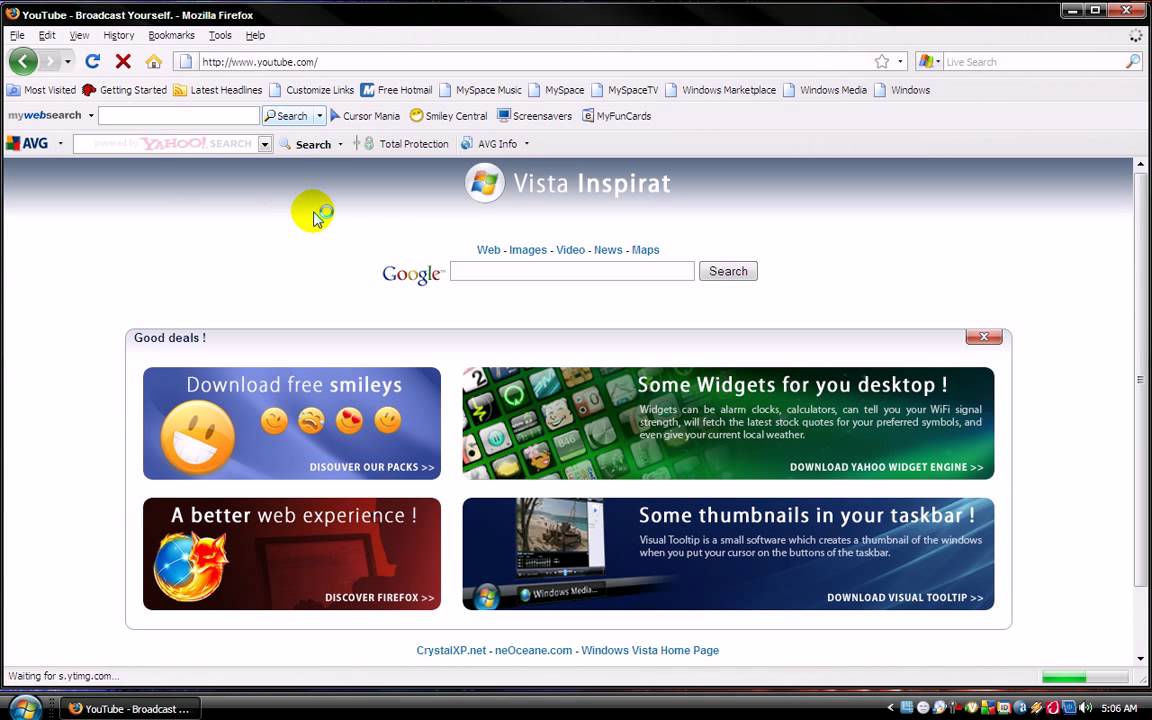Visit the neOceane.com footer link
Image resolution: width=1152 pixels, height=720 pixels.
point(533,650)
